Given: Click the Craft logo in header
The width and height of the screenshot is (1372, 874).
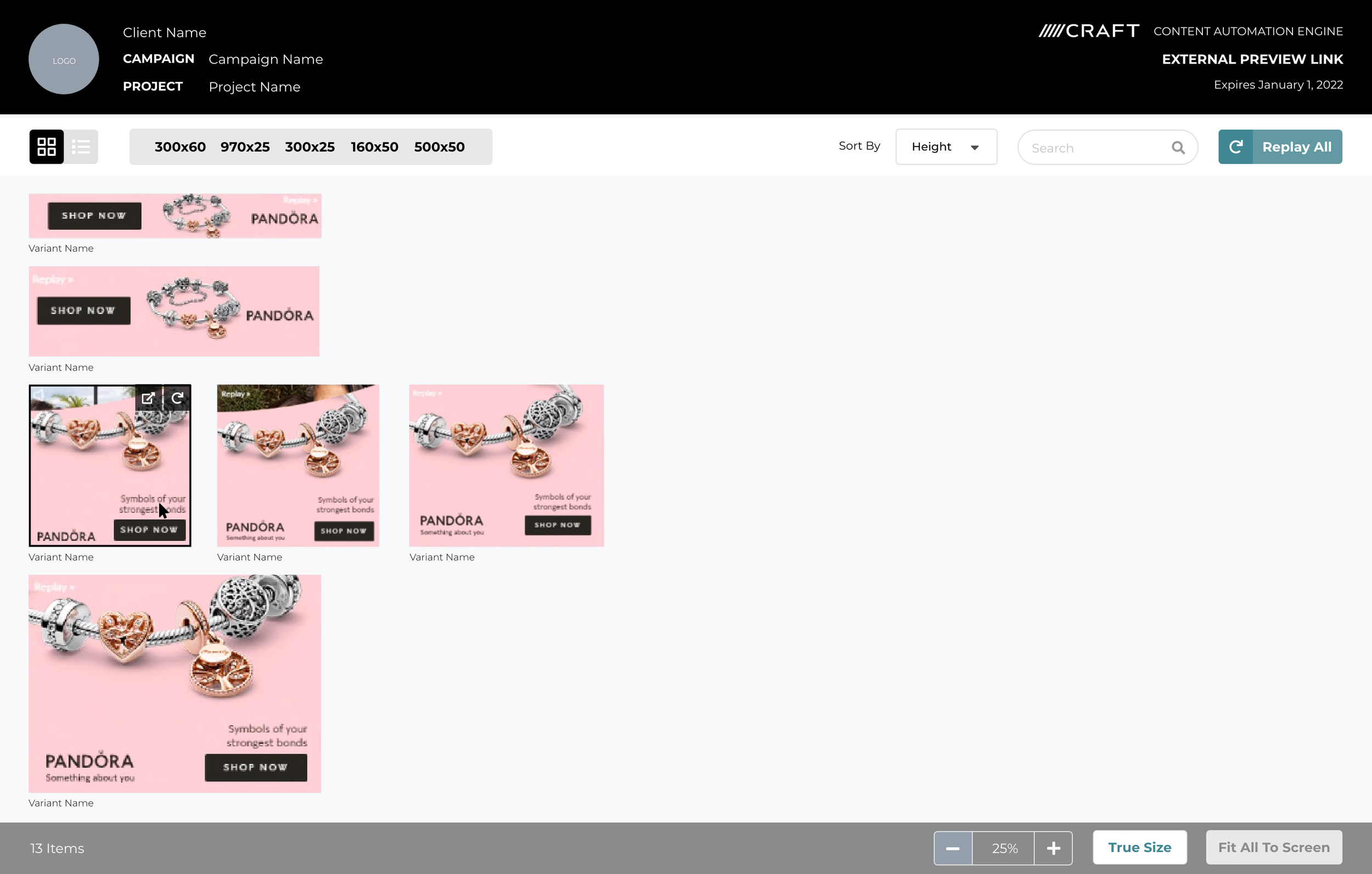Looking at the screenshot, I should pyautogui.click(x=1089, y=31).
